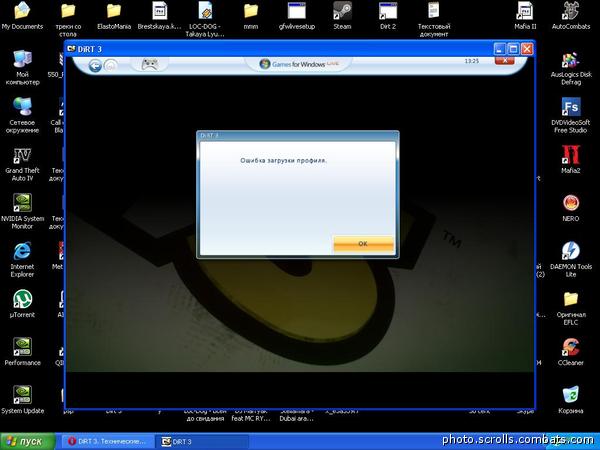
Task: Open the треки со стола folder
Action: pos(68,19)
